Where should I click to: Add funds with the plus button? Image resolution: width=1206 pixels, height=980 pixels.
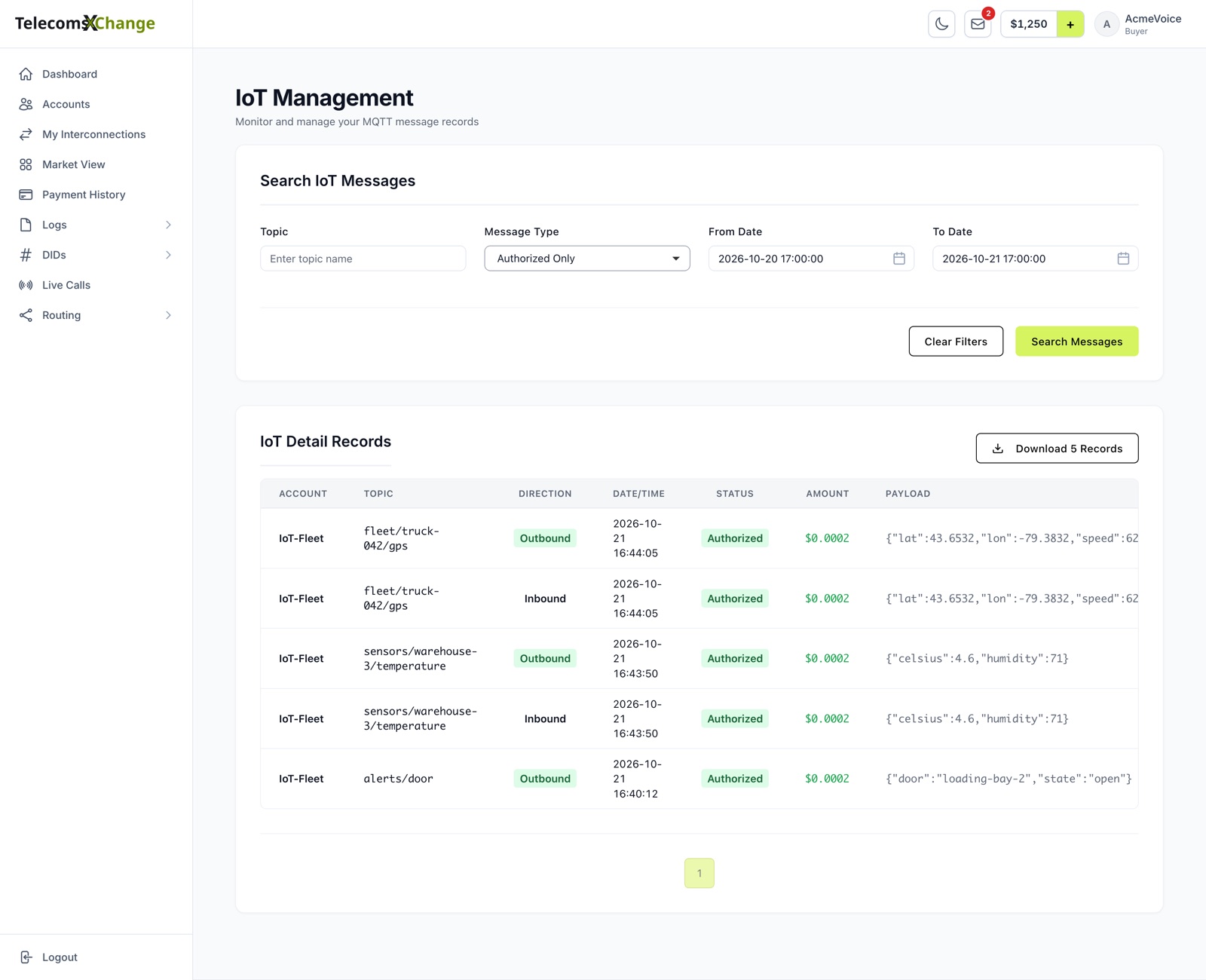[1070, 24]
